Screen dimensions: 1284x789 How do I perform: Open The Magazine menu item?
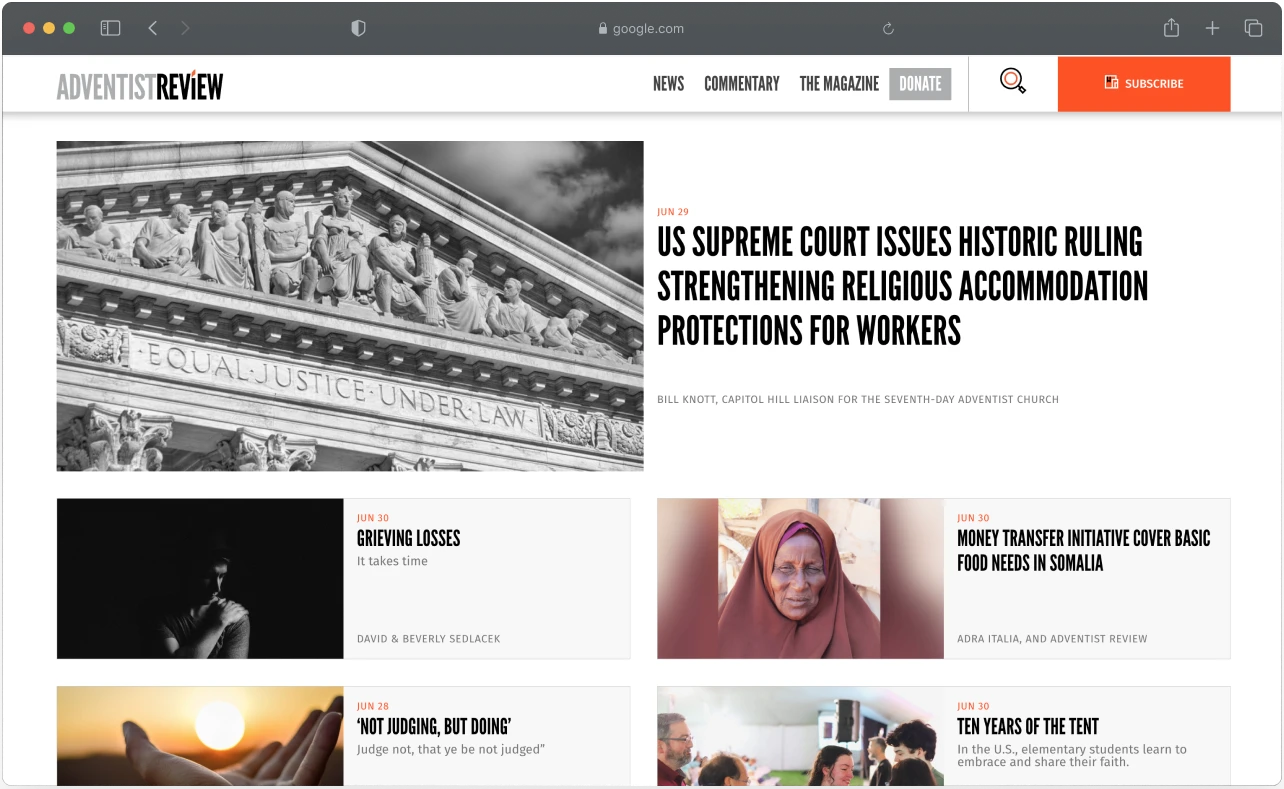(839, 84)
